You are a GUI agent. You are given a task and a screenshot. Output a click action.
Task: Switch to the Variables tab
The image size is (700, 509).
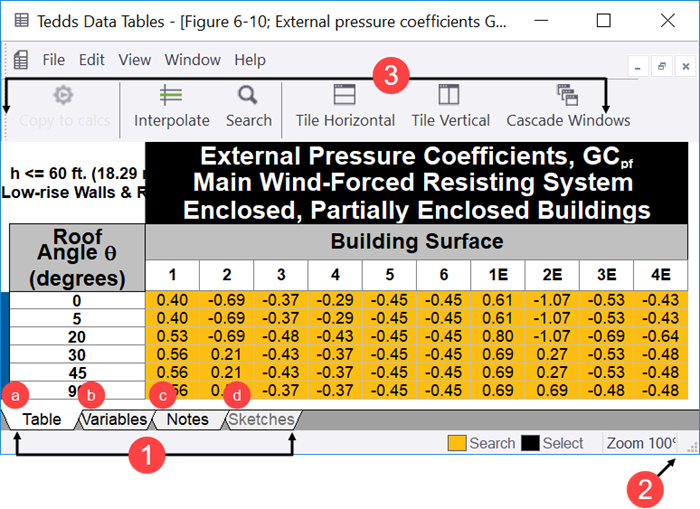click(x=115, y=420)
